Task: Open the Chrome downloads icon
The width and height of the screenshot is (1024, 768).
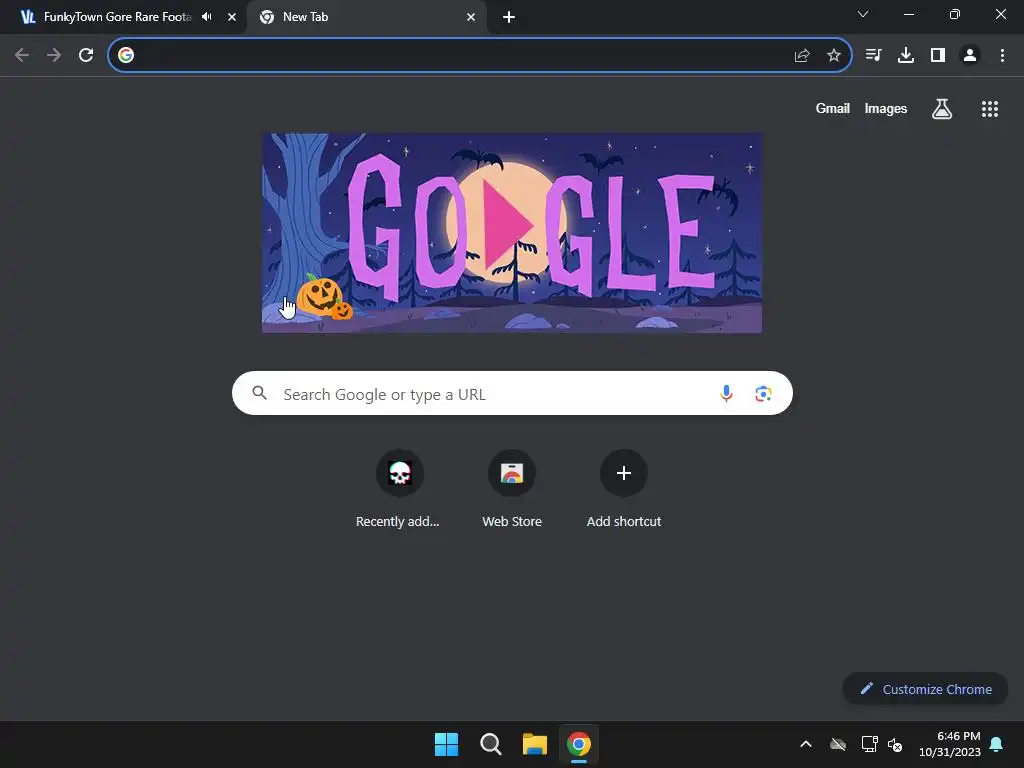Action: (x=906, y=56)
